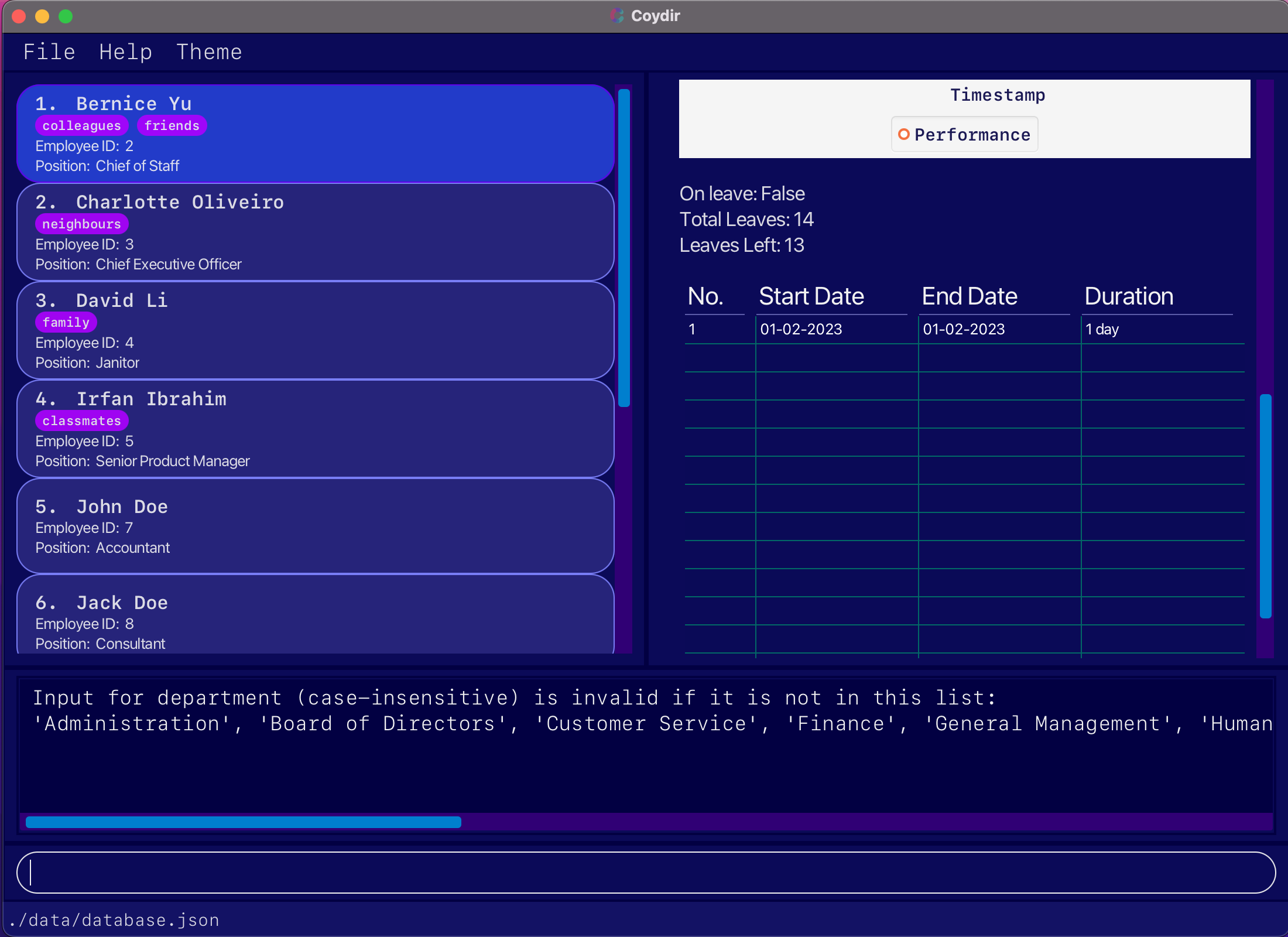Open the Help menu
Screen dimensions: 1288x937
(x=125, y=52)
